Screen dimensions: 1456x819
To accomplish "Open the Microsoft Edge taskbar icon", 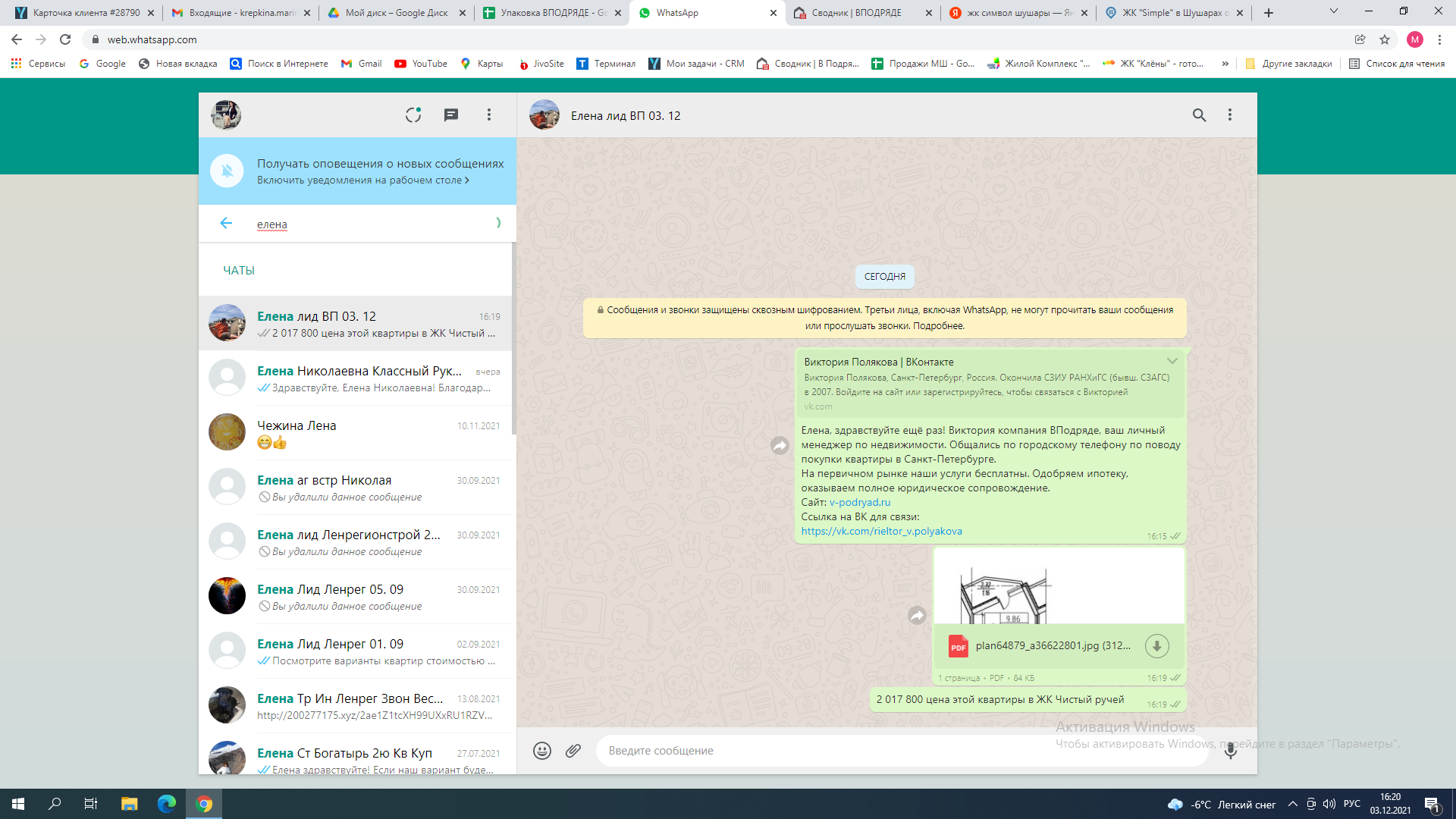I will tap(166, 803).
